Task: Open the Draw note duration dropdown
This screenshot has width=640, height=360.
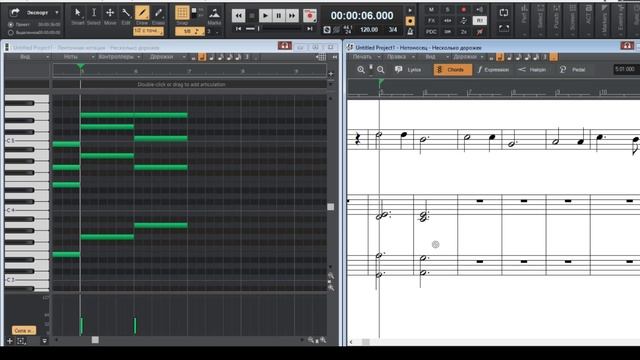Action: coord(149,31)
